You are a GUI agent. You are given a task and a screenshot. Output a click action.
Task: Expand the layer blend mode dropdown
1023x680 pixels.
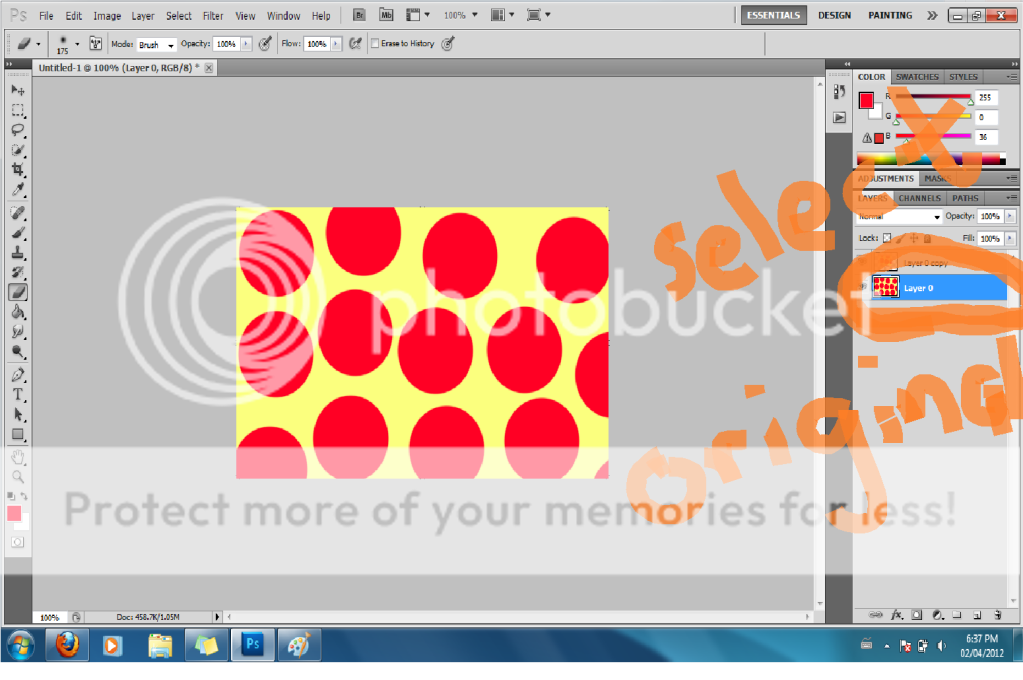point(900,217)
